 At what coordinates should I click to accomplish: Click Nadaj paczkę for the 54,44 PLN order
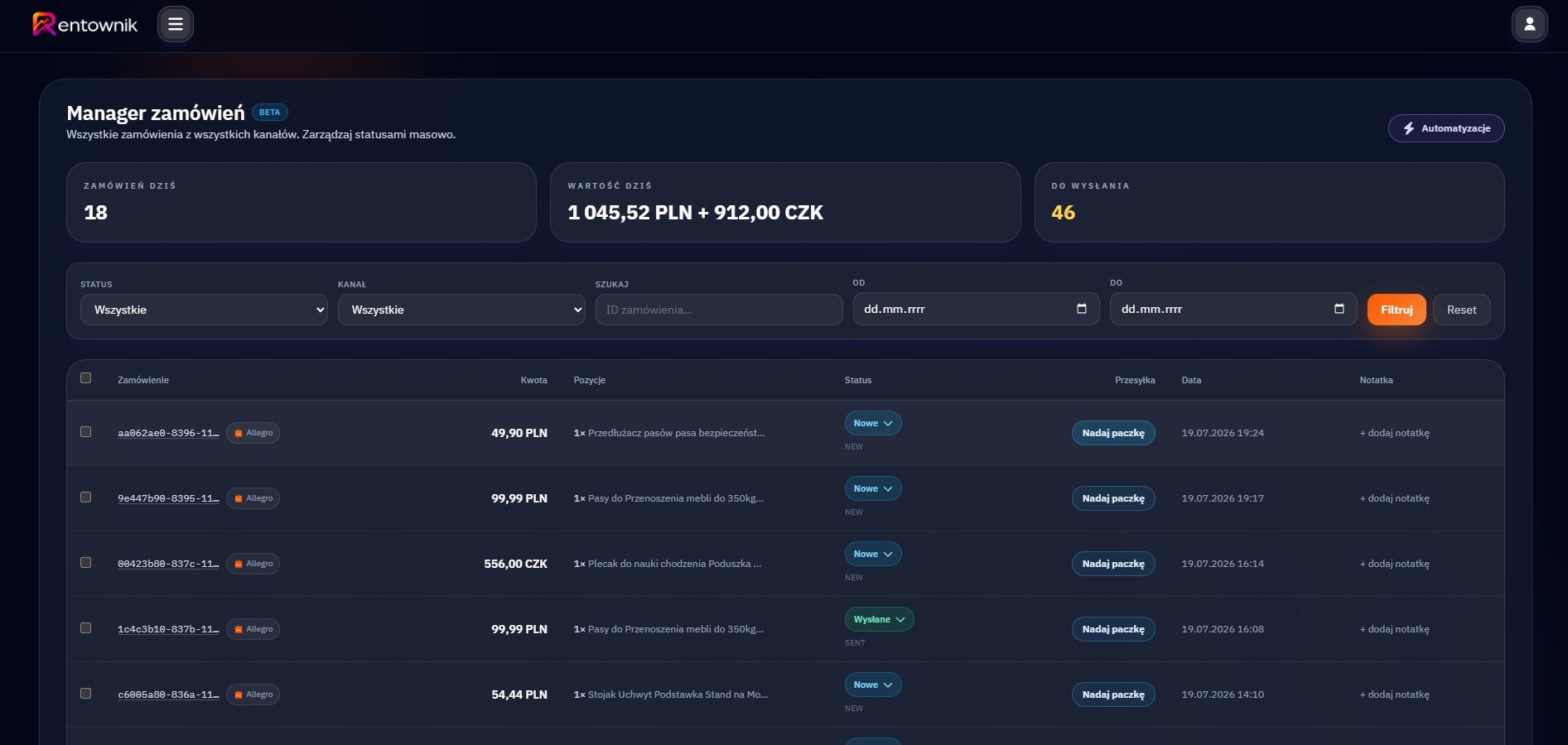[1113, 695]
